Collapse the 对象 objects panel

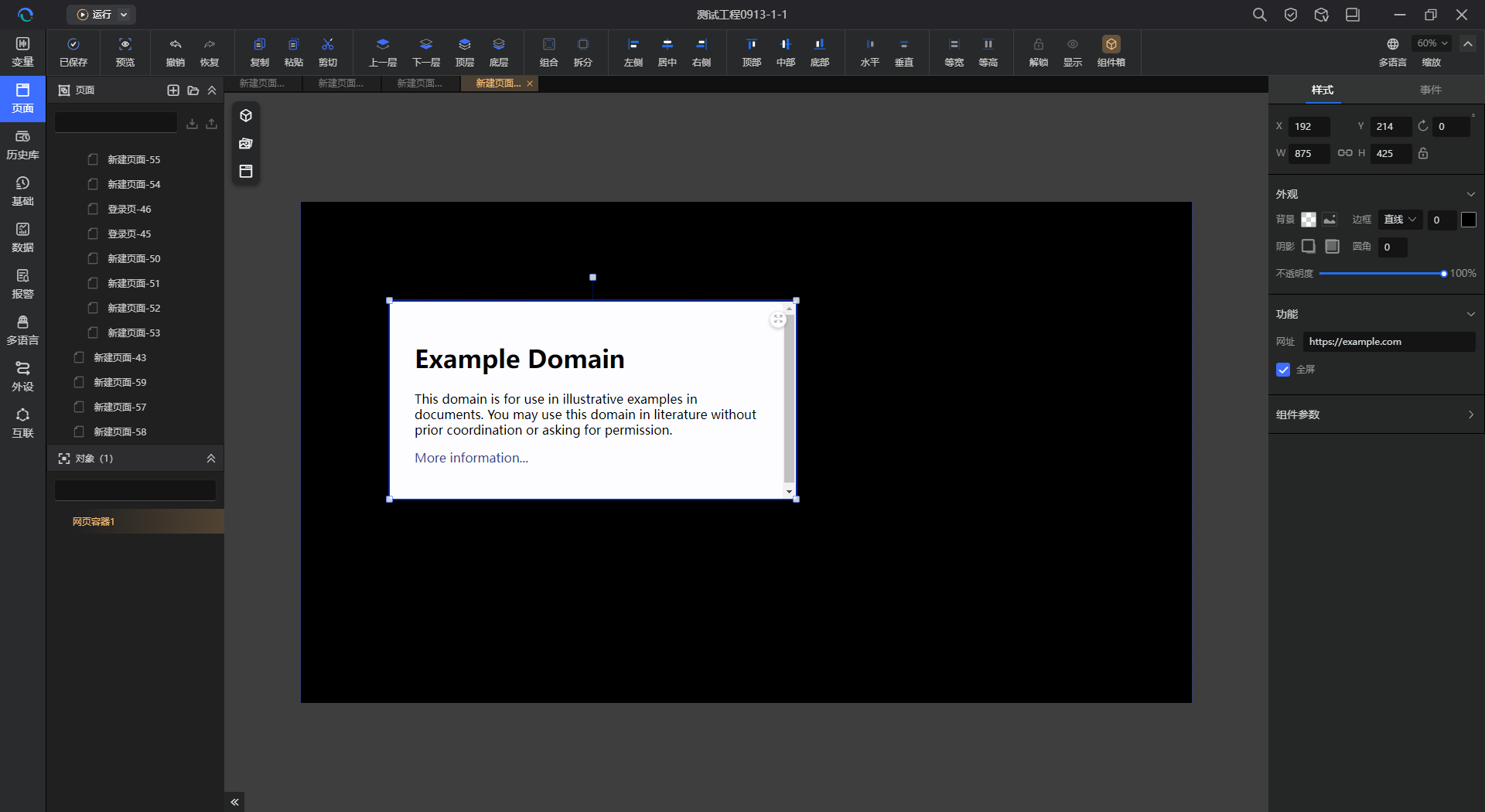[211, 459]
